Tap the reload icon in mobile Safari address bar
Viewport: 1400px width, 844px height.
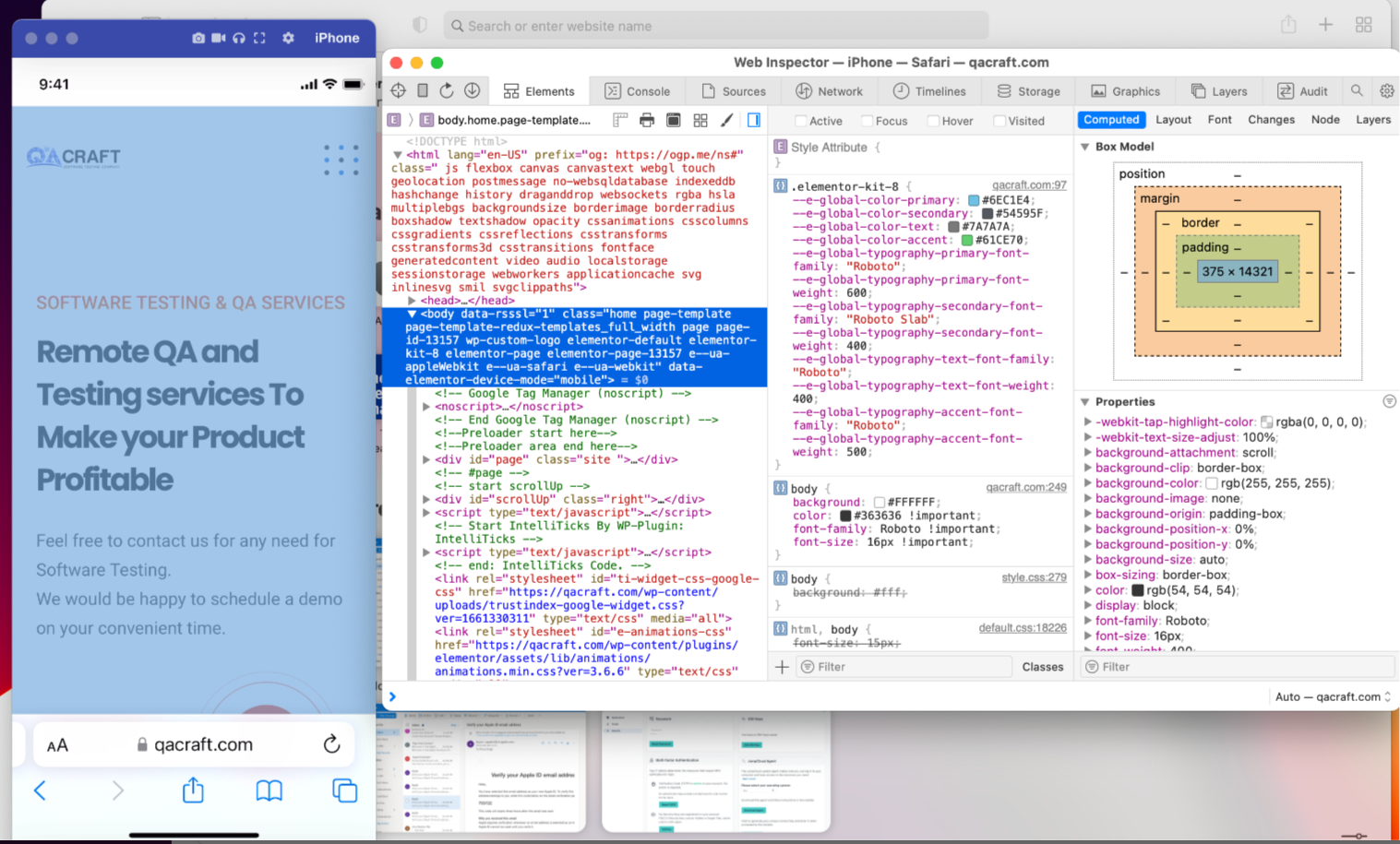(332, 743)
